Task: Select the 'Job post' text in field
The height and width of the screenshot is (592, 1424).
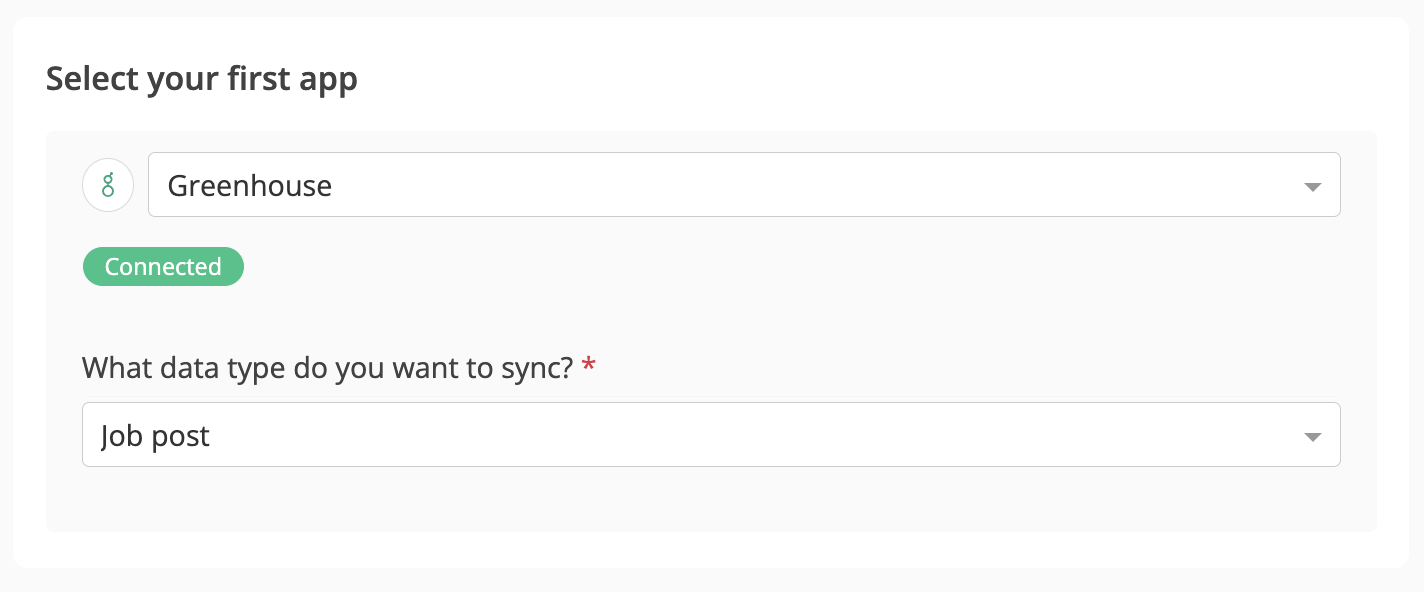Action: (x=156, y=436)
